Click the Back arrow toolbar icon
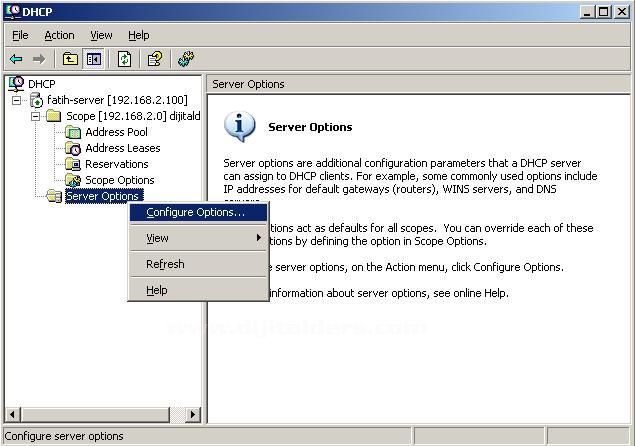The image size is (635, 446). [16, 59]
